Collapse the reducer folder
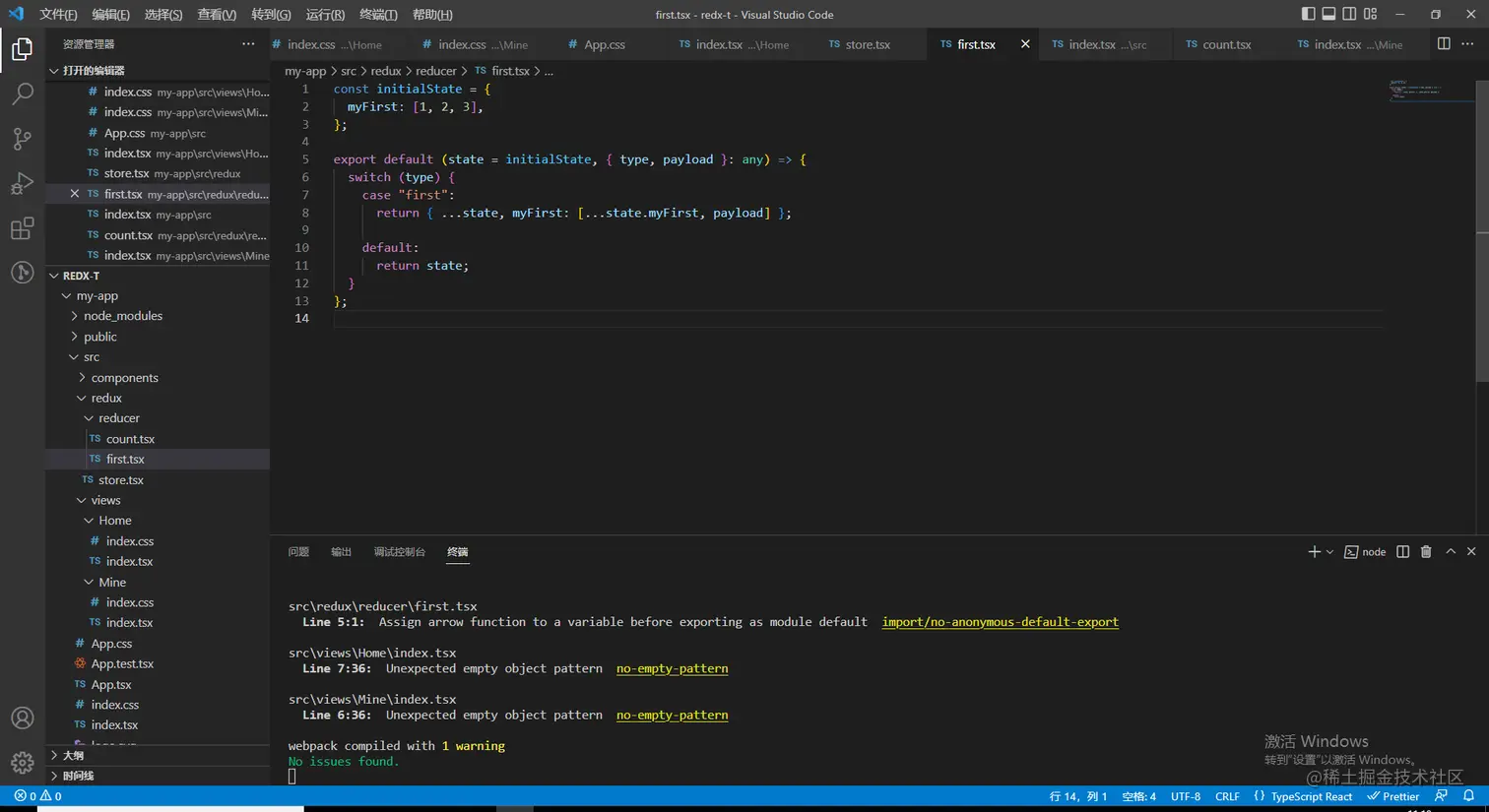Viewport: 1489px width, 812px height. pos(118,418)
